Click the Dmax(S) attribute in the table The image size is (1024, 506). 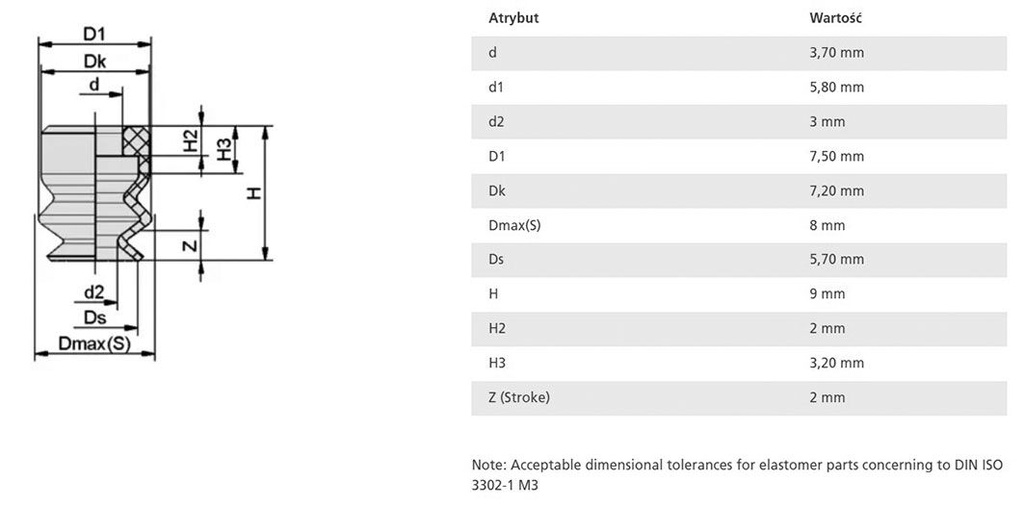point(514,225)
